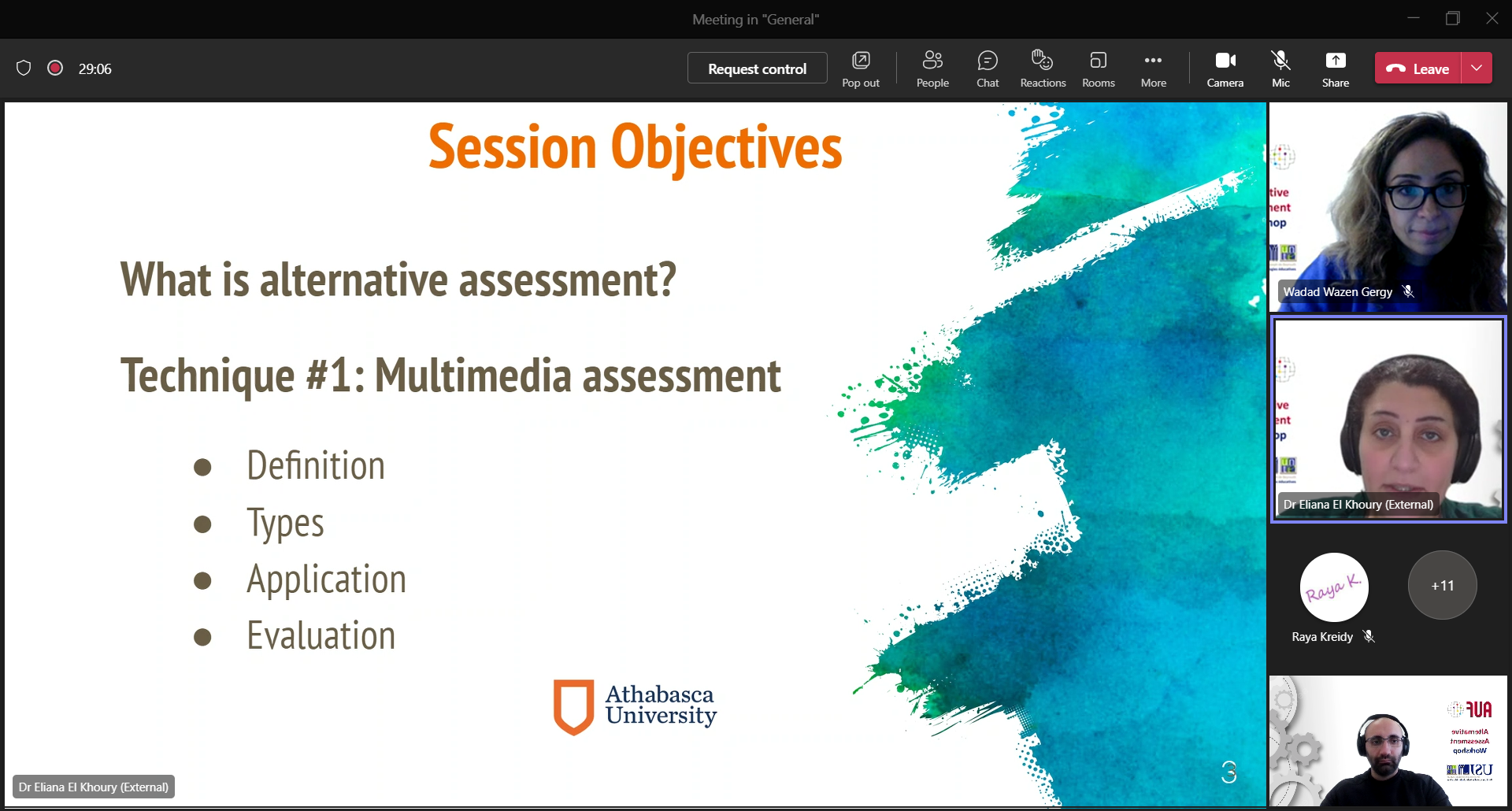Open breakout Rooms
Screen dimensions: 1512x811
pyautogui.click(x=1099, y=69)
